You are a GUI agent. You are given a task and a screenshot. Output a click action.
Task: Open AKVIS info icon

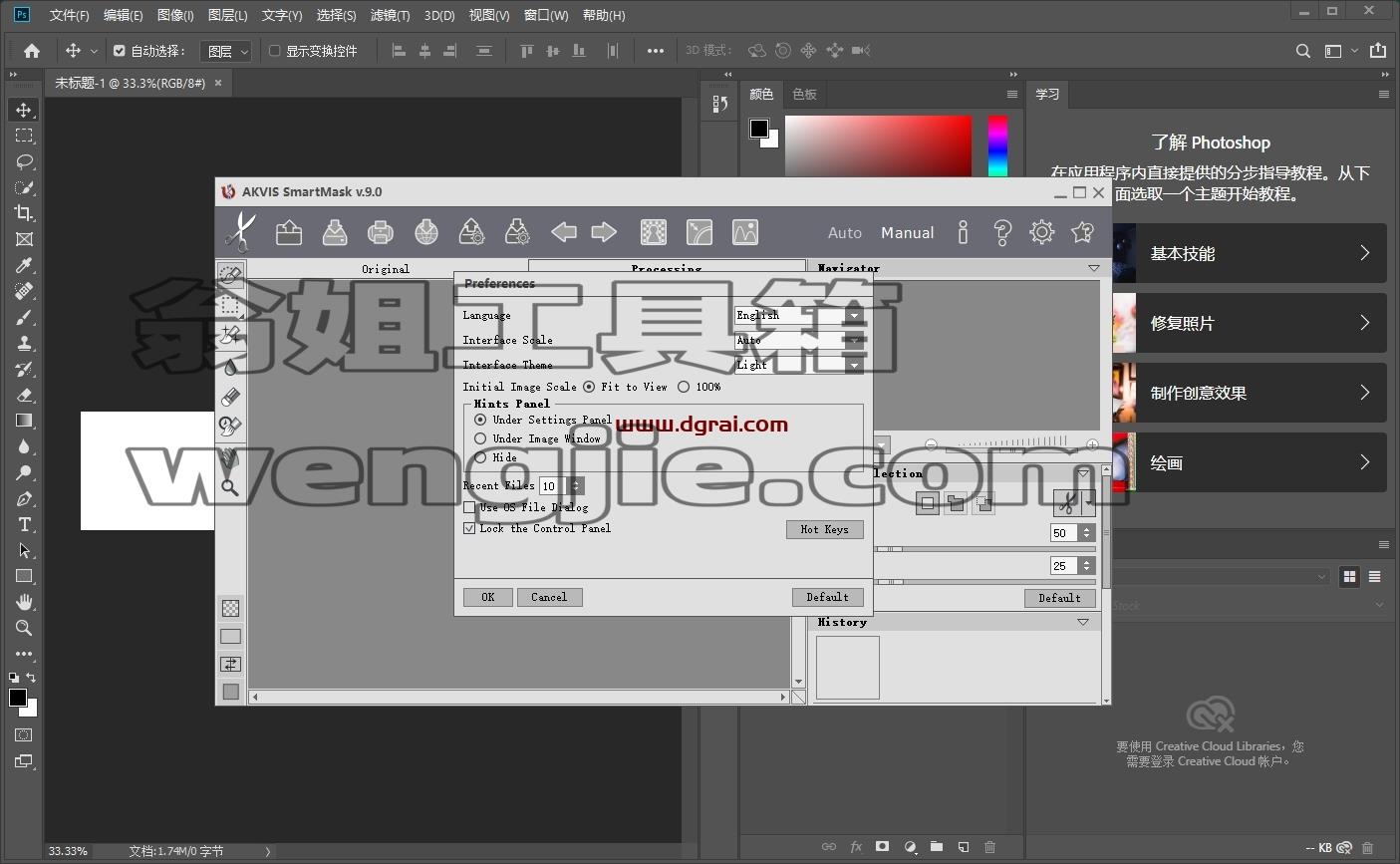963,232
